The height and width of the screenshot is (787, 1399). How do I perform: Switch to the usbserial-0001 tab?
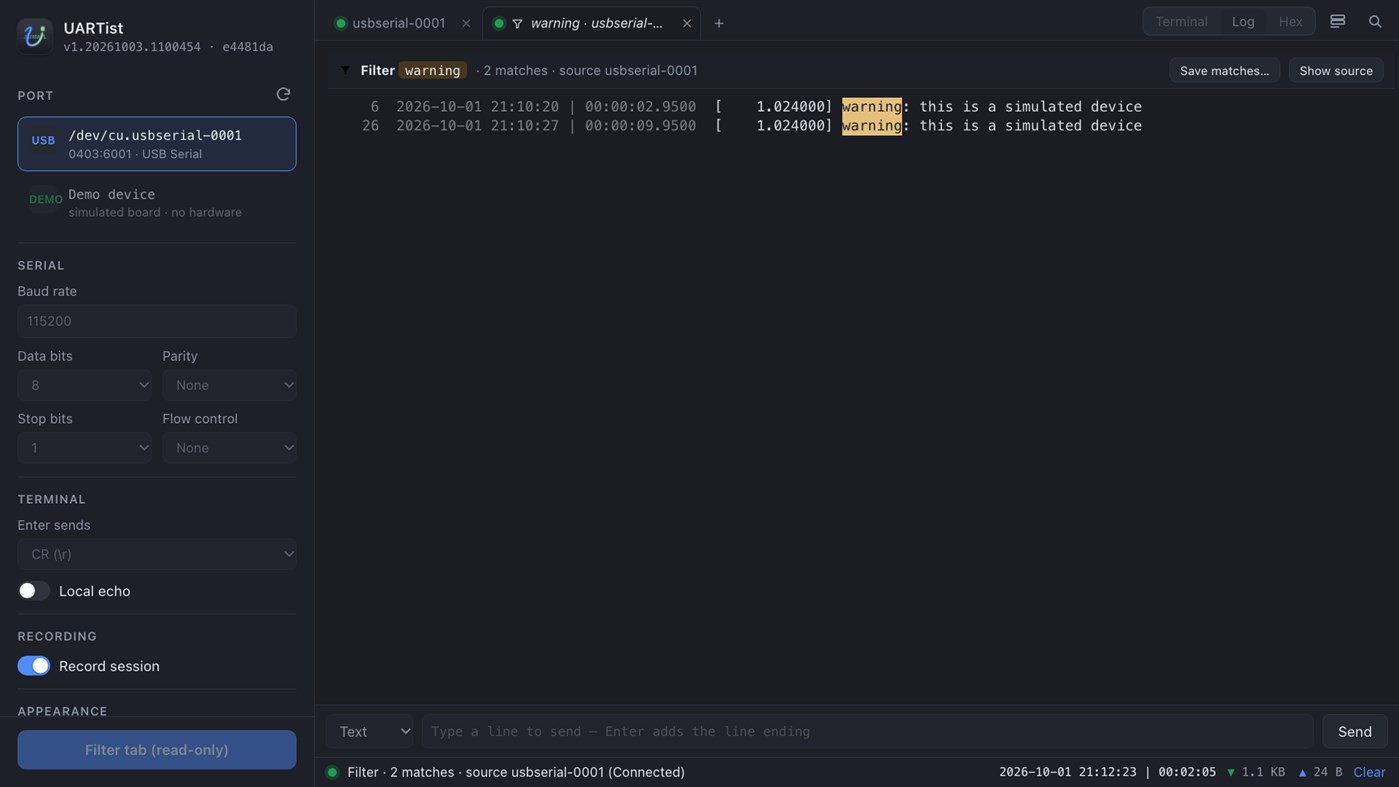pyautogui.click(x=399, y=23)
